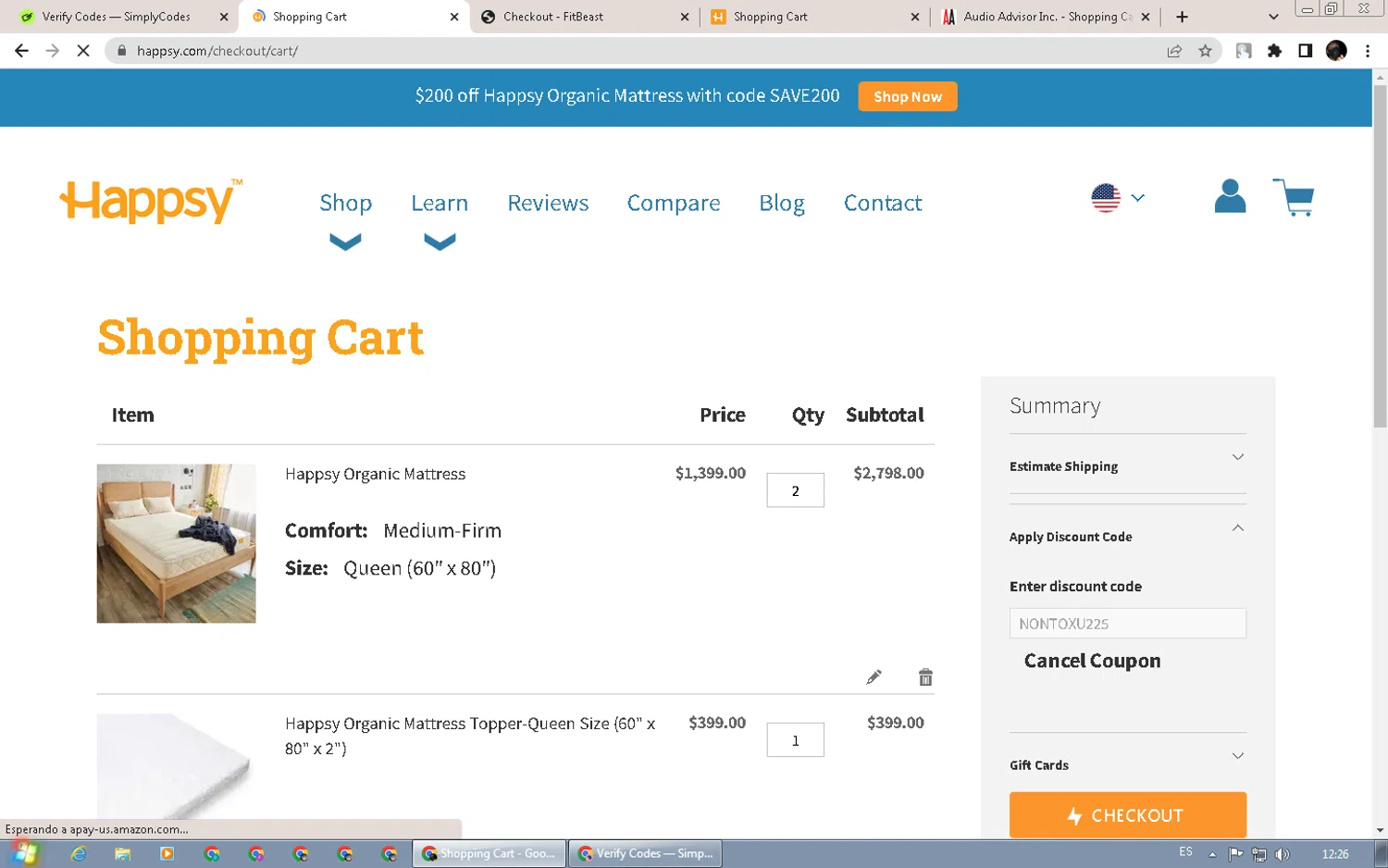The height and width of the screenshot is (868, 1388).
Task: Click the Happsy logo
Action: [152, 200]
